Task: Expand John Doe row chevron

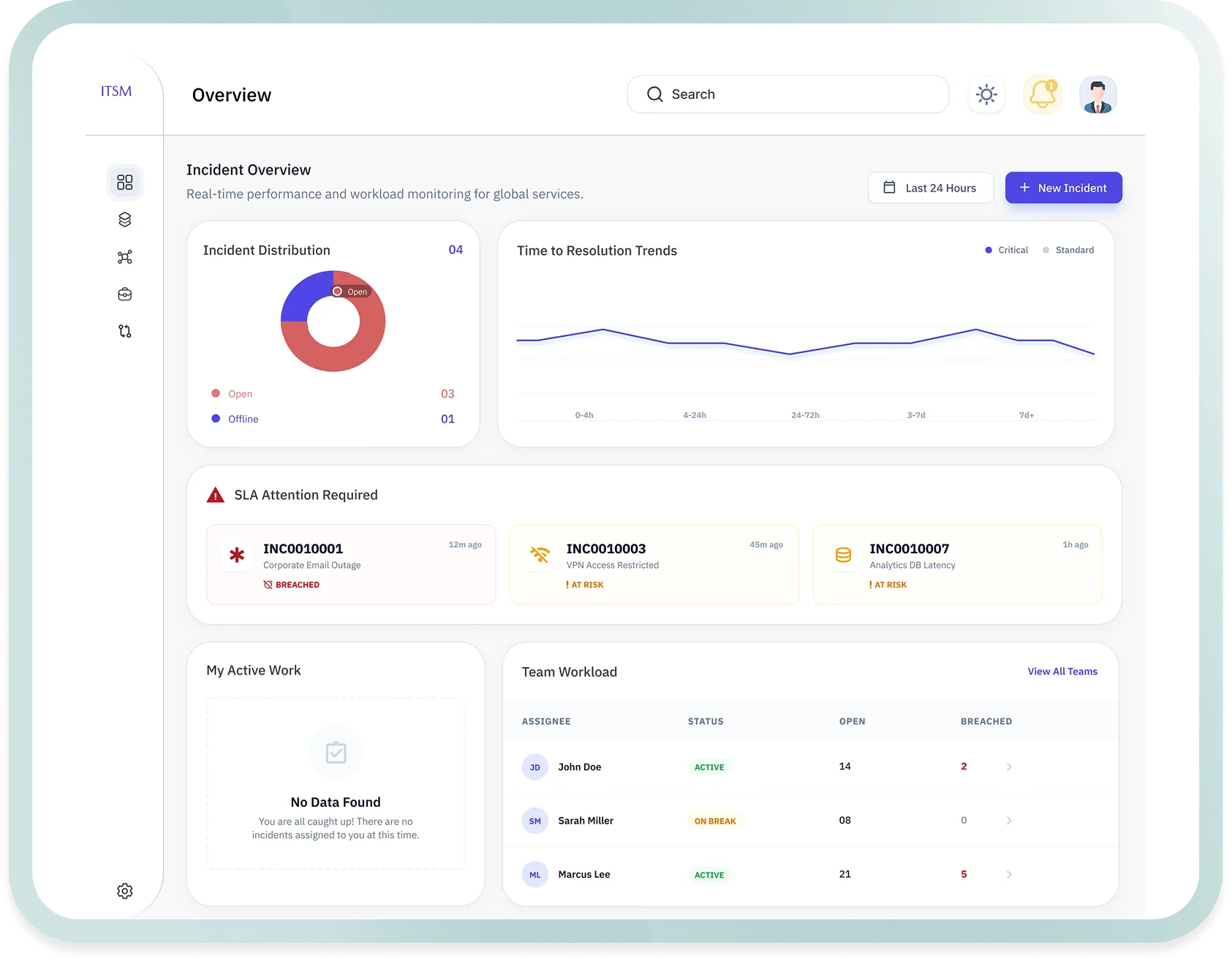Action: click(x=1009, y=767)
